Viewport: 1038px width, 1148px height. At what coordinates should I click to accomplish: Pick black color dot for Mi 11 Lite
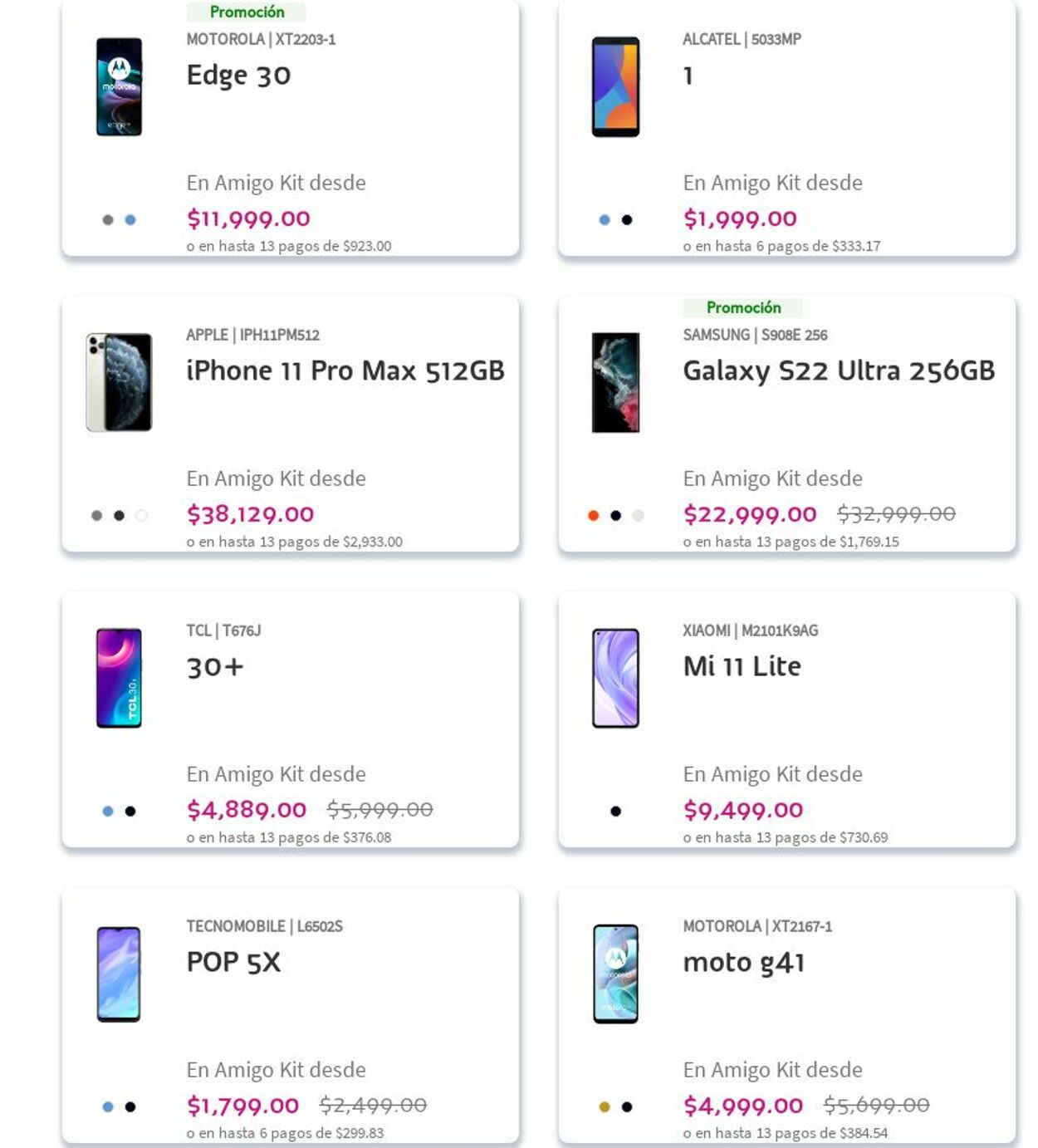(615, 812)
